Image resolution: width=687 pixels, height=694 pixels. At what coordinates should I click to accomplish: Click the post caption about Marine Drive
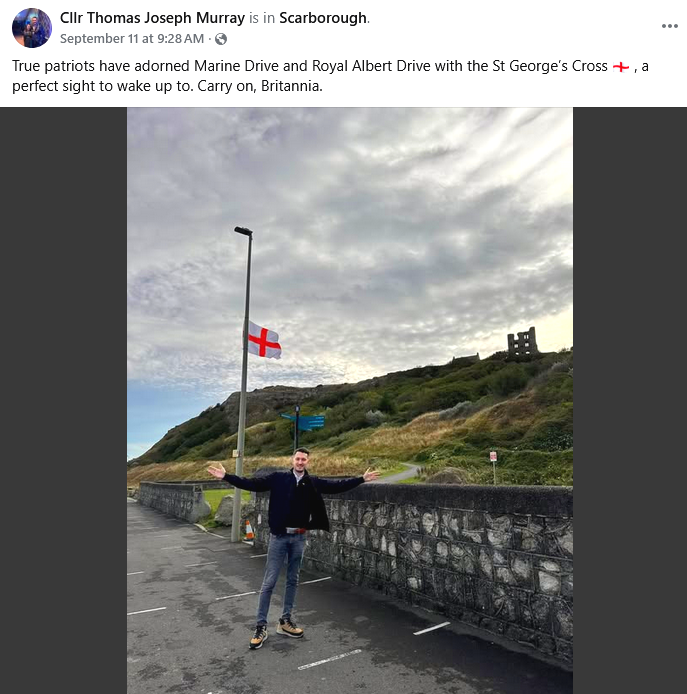click(330, 76)
